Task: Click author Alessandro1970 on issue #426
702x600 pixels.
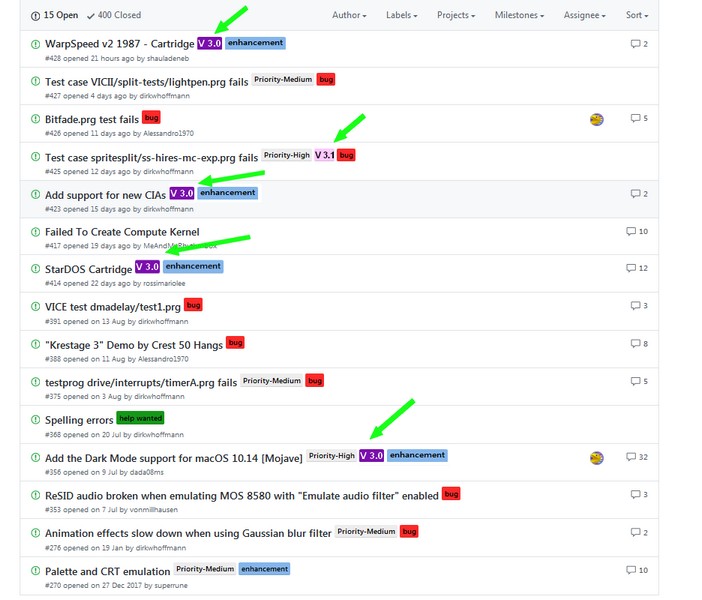Action: (x=168, y=133)
